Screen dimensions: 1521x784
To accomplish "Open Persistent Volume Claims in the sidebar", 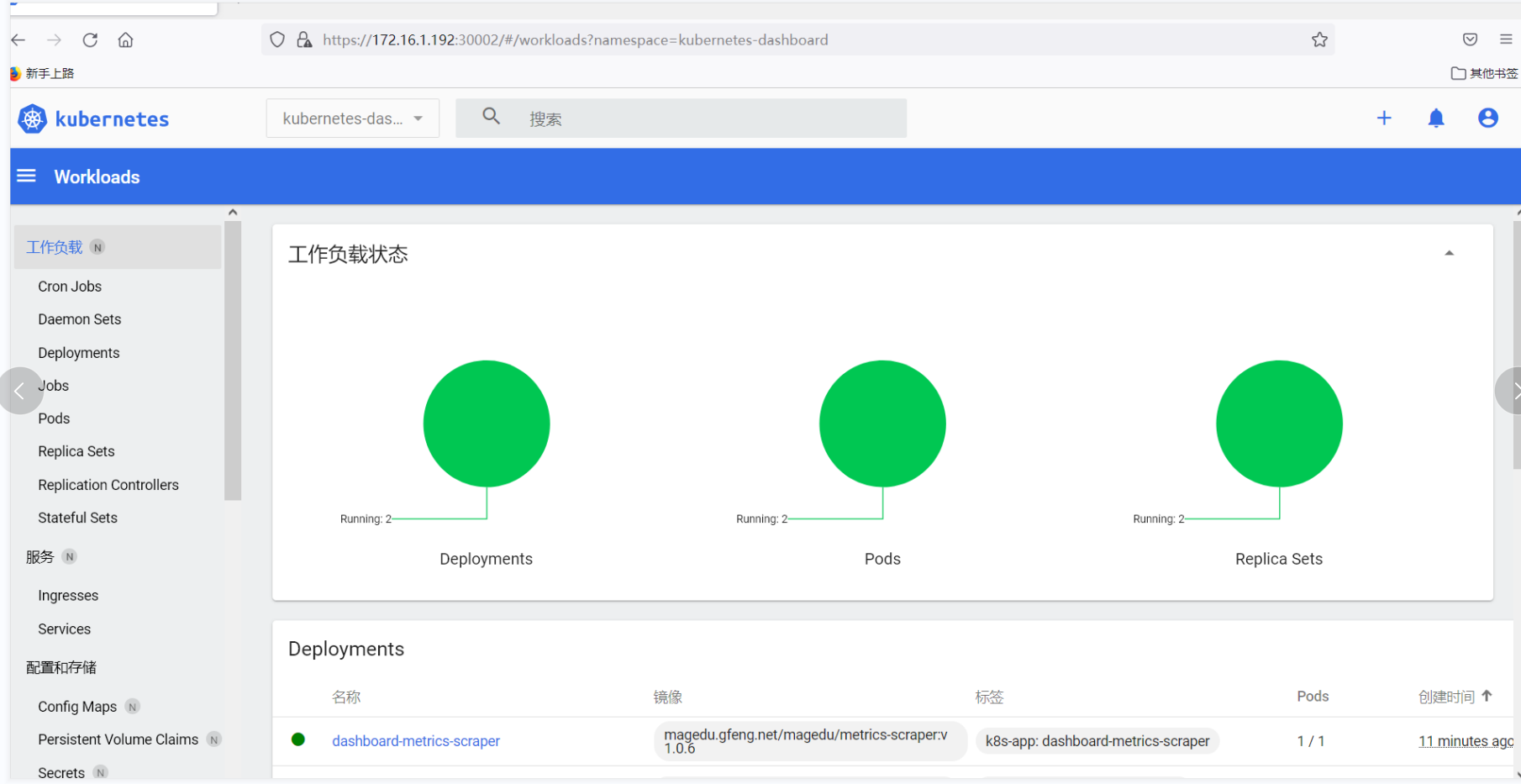I will (118, 739).
